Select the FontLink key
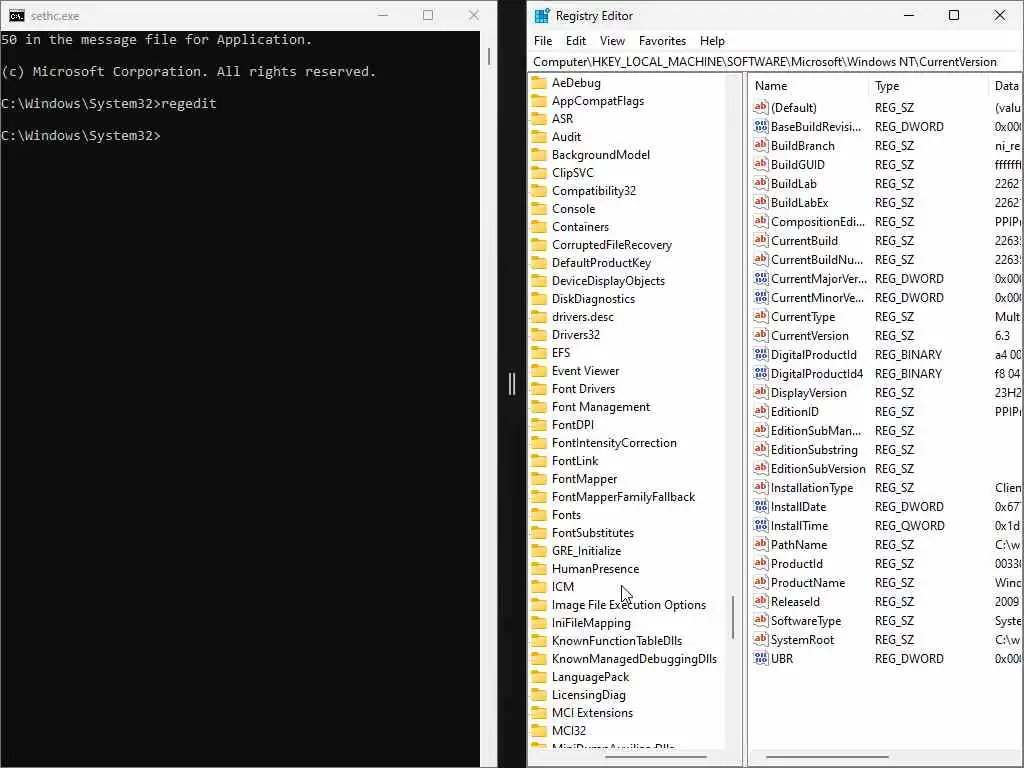 [575, 461]
